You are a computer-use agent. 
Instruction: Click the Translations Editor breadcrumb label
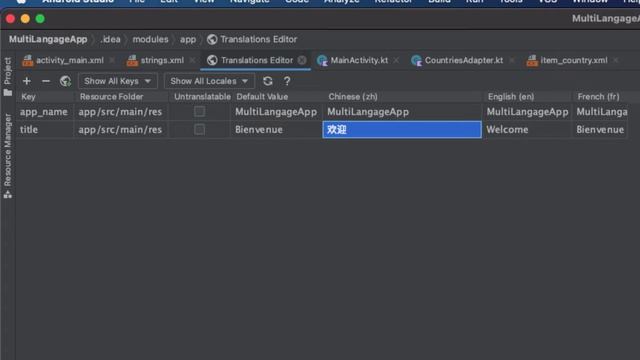pyautogui.click(x=259, y=39)
